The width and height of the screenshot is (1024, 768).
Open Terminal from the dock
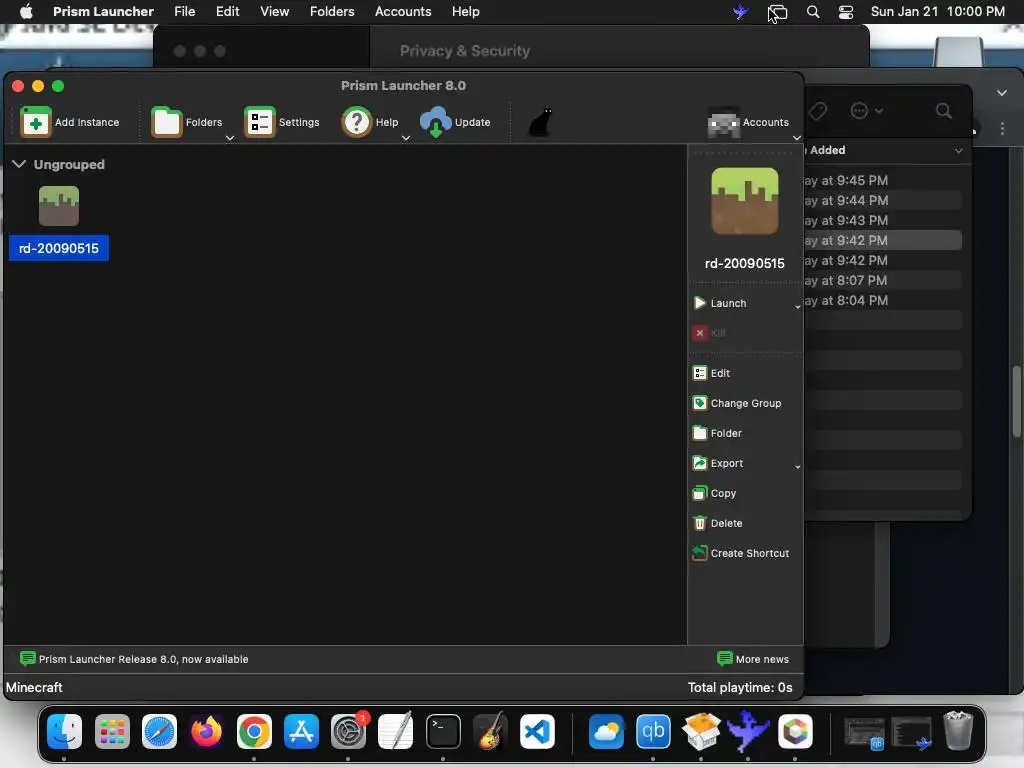coord(443,731)
